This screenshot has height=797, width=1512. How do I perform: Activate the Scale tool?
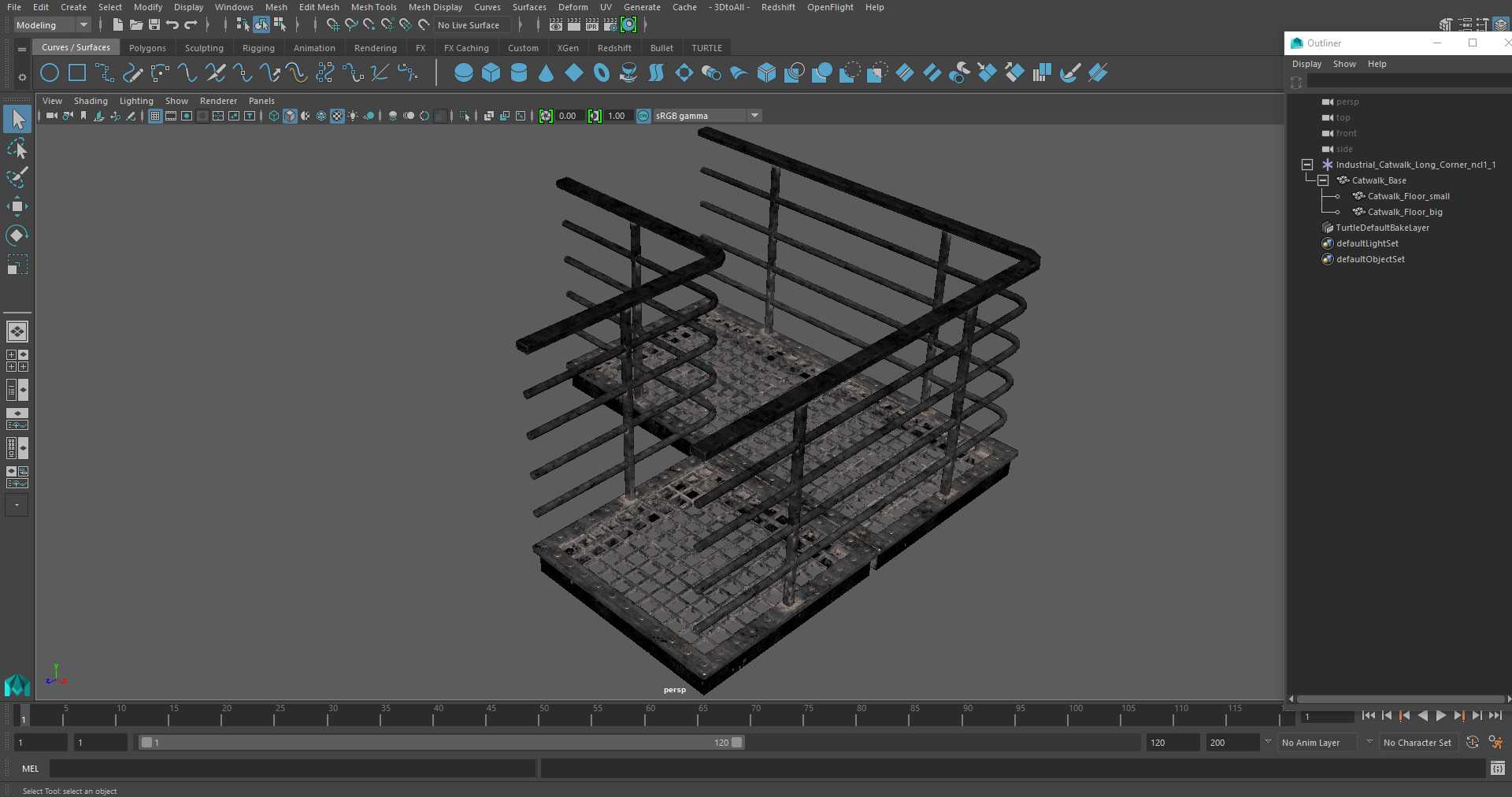tap(17, 265)
